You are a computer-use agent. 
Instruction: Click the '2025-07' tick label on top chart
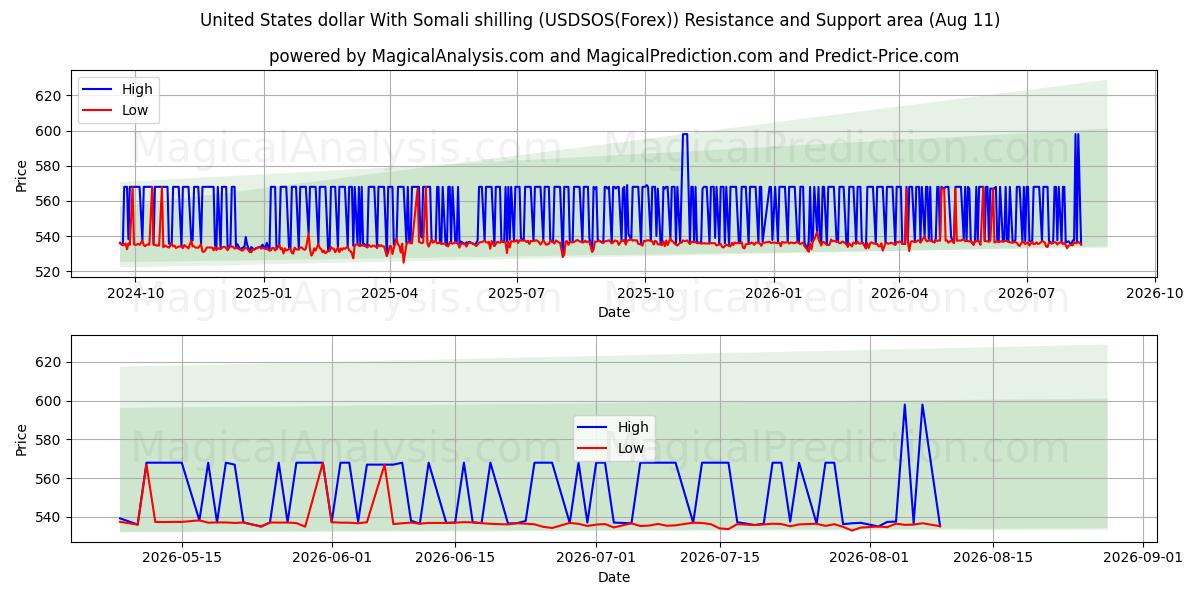click(516, 293)
